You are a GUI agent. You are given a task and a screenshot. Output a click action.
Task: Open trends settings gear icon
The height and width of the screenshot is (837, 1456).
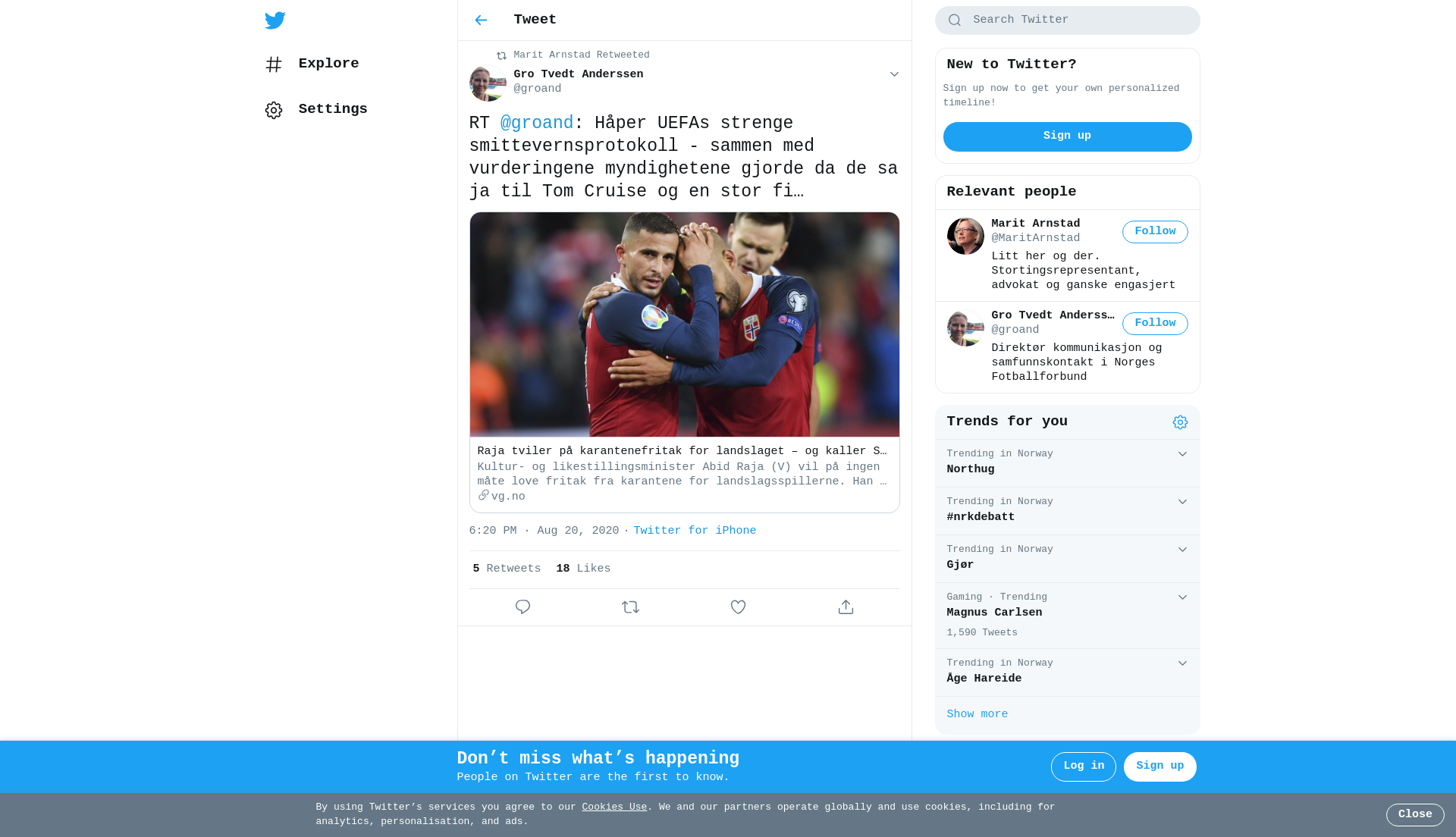[x=1180, y=422]
